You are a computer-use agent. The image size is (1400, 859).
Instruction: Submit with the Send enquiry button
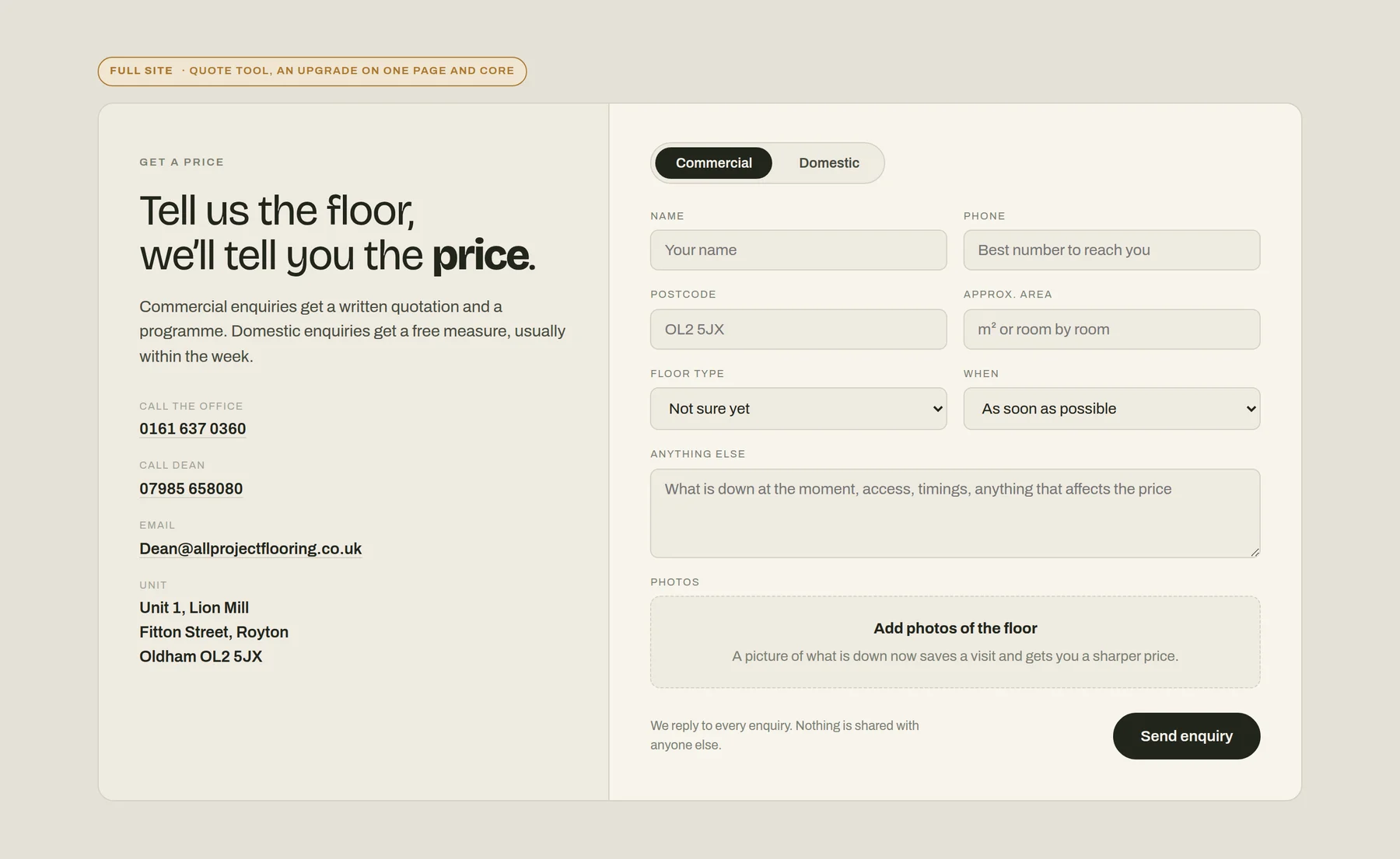pyautogui.click(x=1186, y=736)
